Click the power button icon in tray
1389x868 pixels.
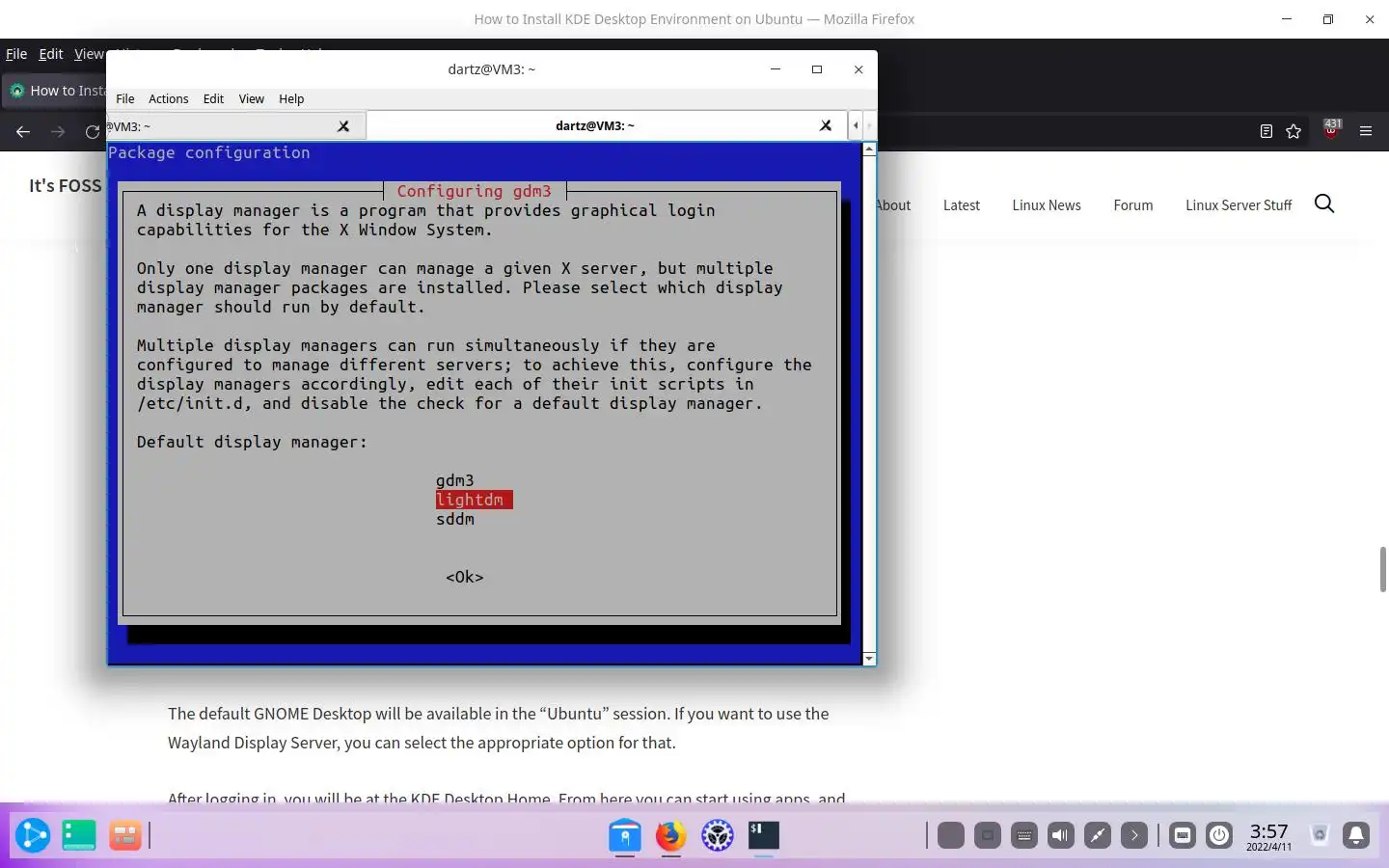1219,835
